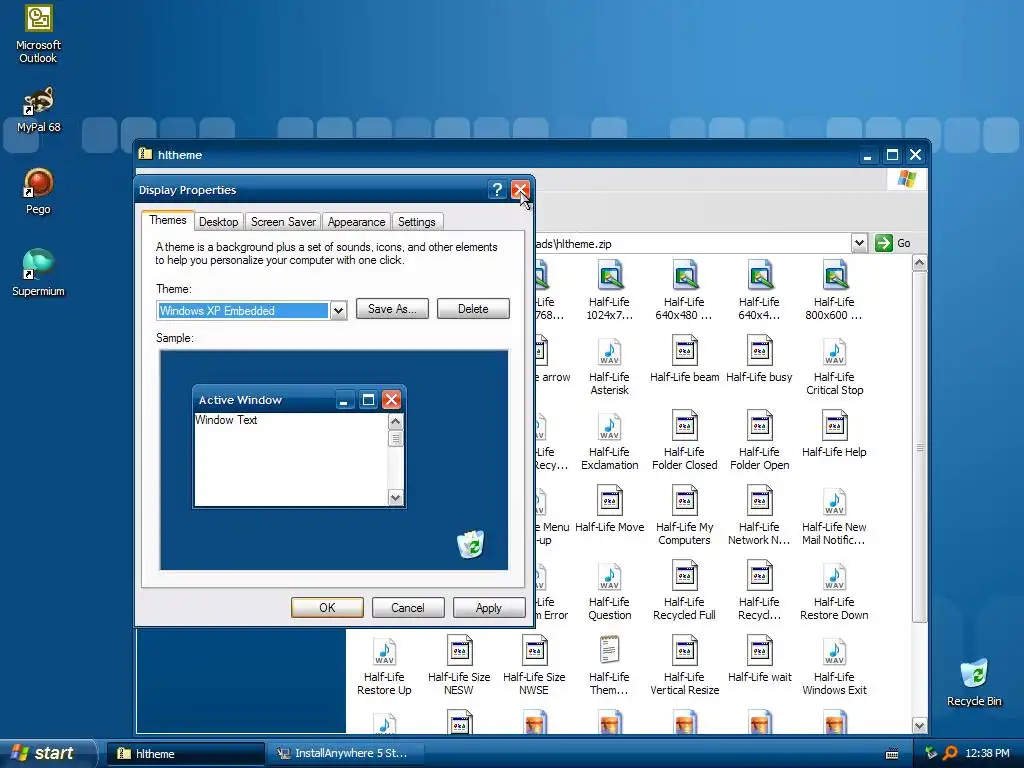Select the Half-Life Them... text file
Image resolution: width=1024 pixels, height=768 pixels.
[609, 666]
